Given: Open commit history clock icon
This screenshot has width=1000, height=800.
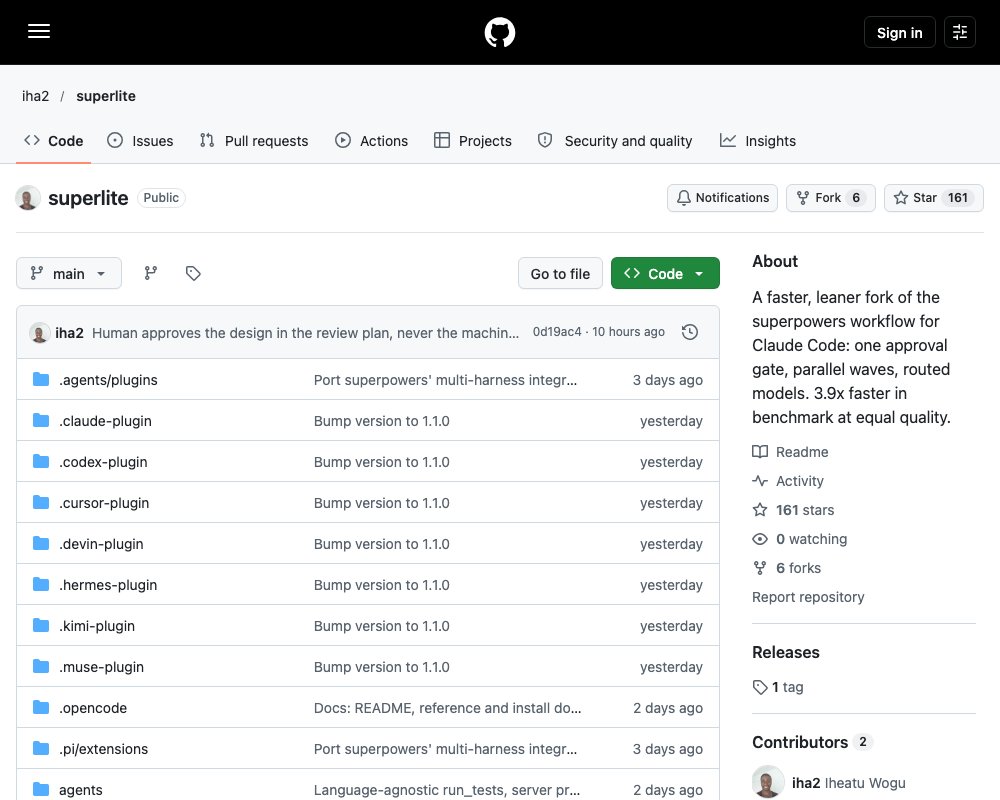Looking at the screenshot, I should click(x=689, y=332).
